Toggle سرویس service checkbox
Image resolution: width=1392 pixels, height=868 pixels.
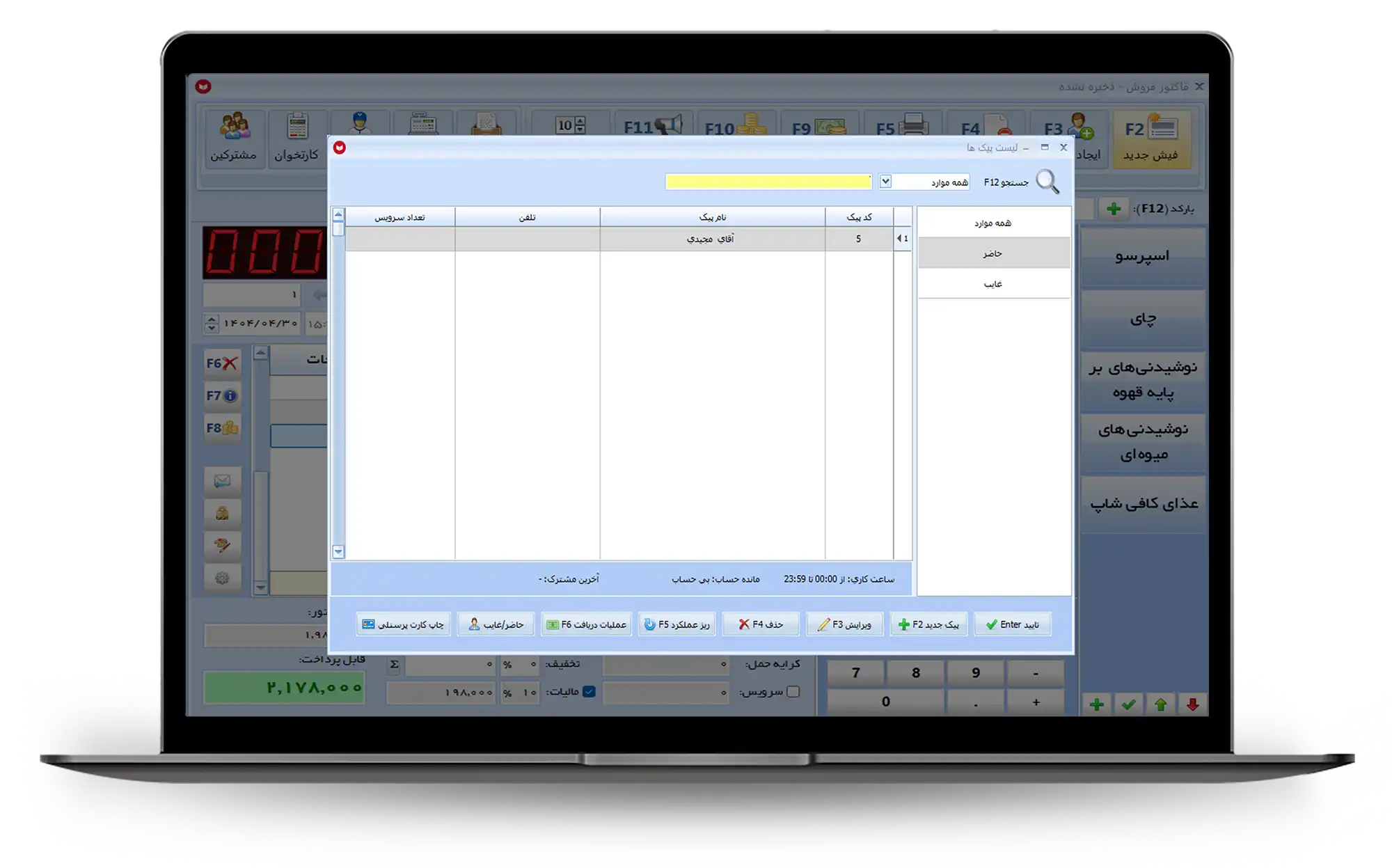793,692
